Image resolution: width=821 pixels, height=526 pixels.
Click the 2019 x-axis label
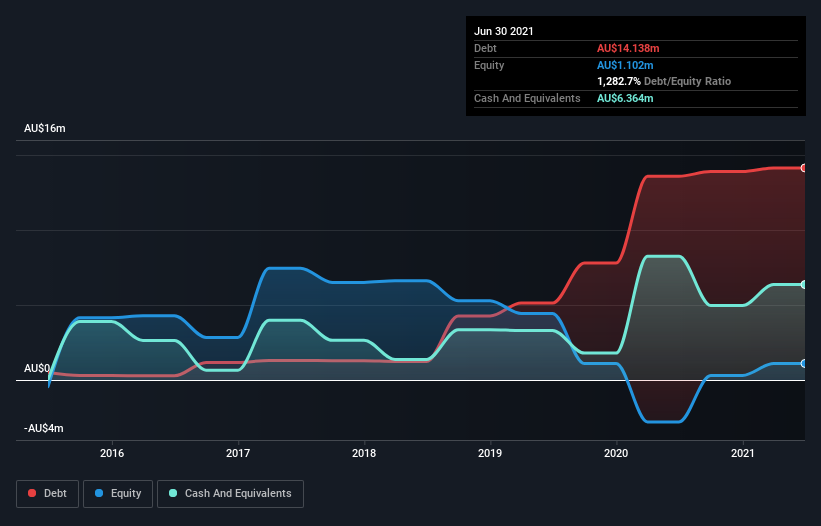tap(490, 453)
